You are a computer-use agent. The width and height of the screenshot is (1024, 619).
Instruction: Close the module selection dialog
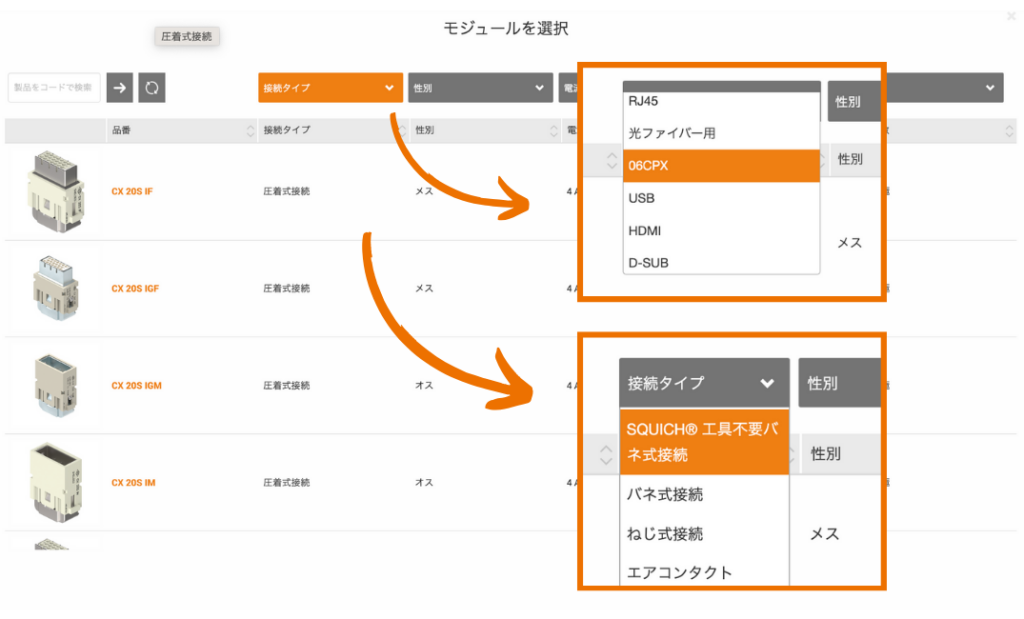[1011, 16]
